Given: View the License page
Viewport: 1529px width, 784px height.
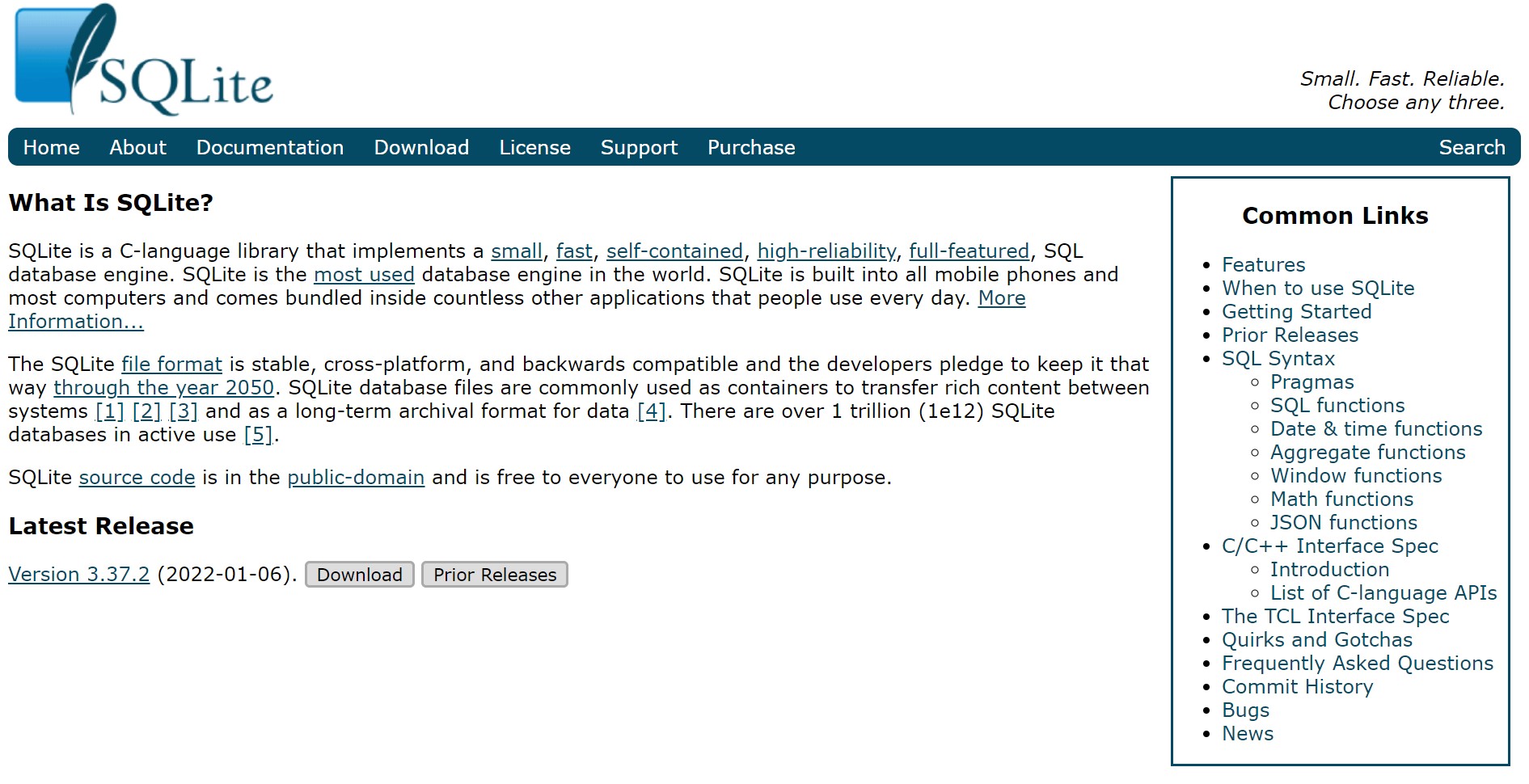Looking at the screenshot, I should tap(534, 147).
